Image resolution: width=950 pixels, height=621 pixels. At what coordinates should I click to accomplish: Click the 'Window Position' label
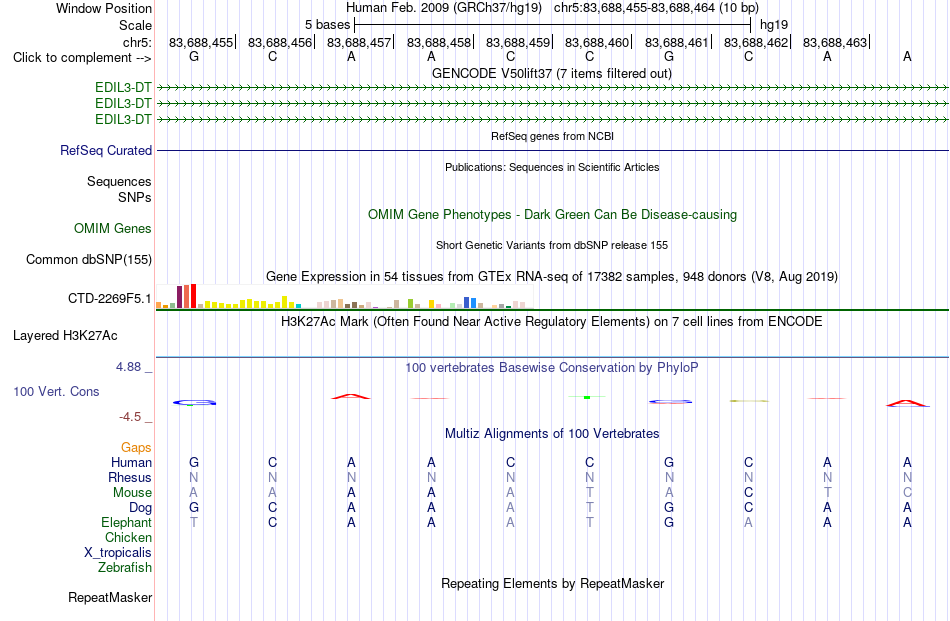(x=104, y=8)
